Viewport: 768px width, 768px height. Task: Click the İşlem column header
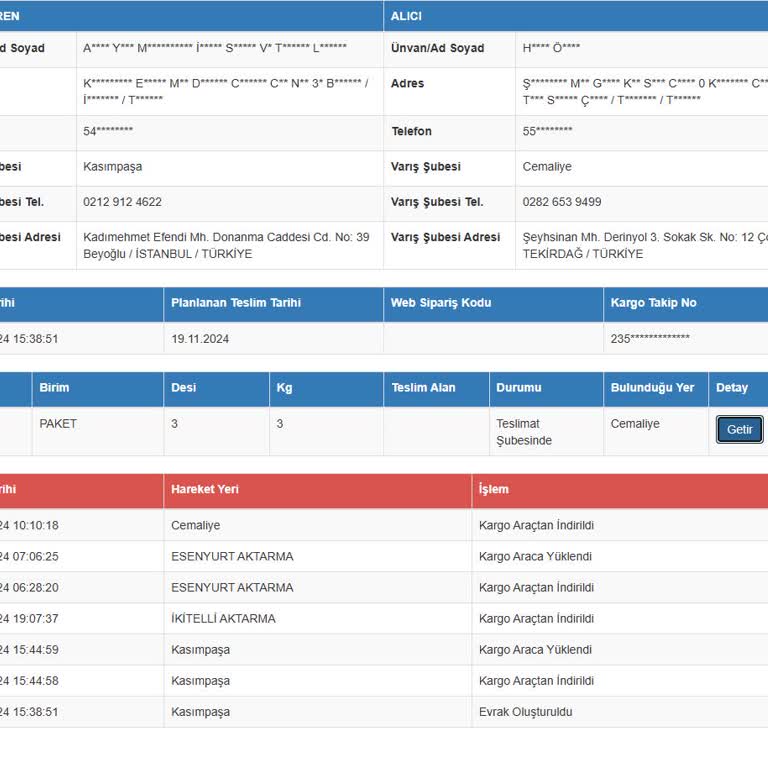click(x=493, y=489)
